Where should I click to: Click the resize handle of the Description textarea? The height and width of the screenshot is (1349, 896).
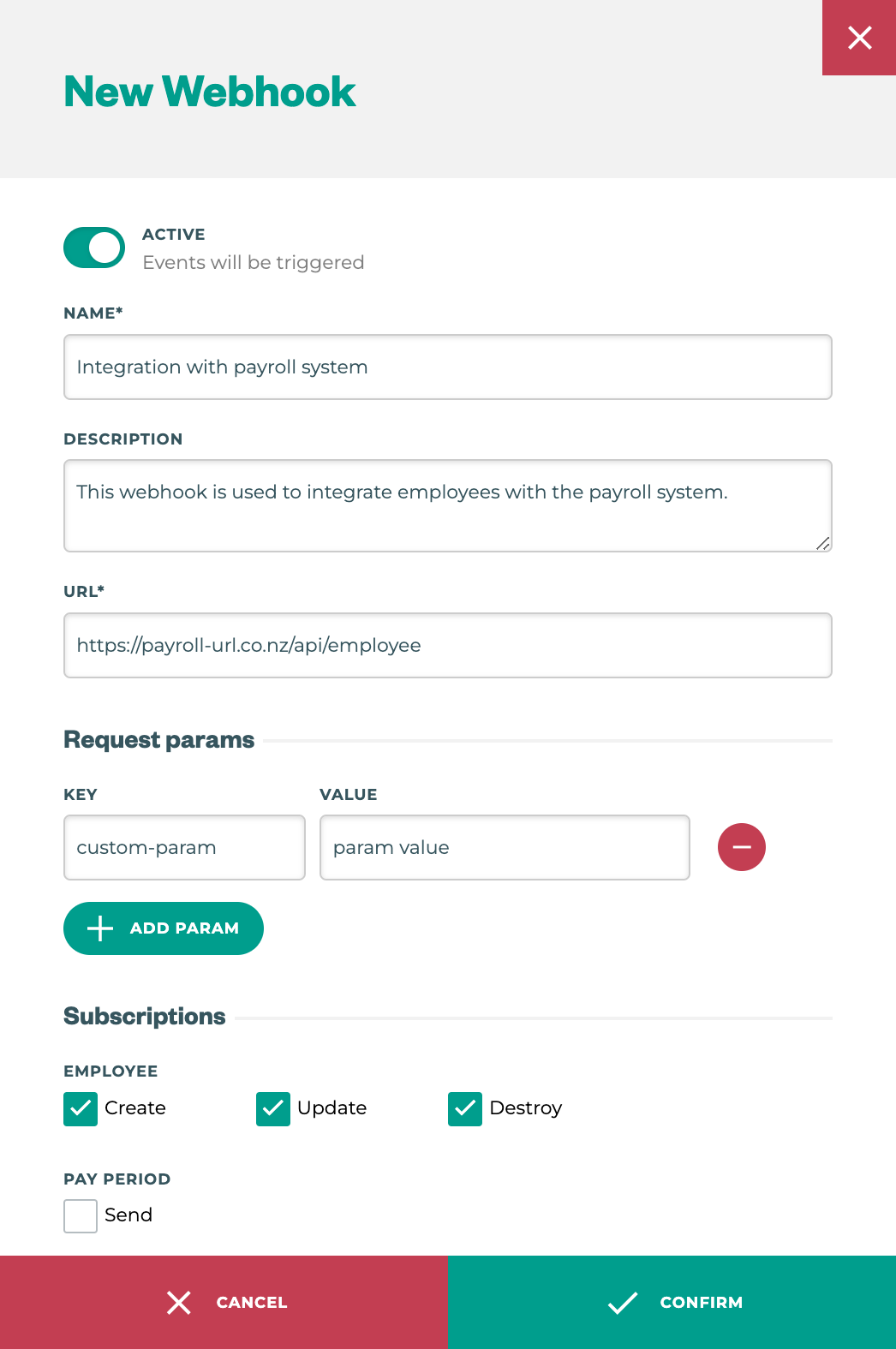(x=823, y=545)
